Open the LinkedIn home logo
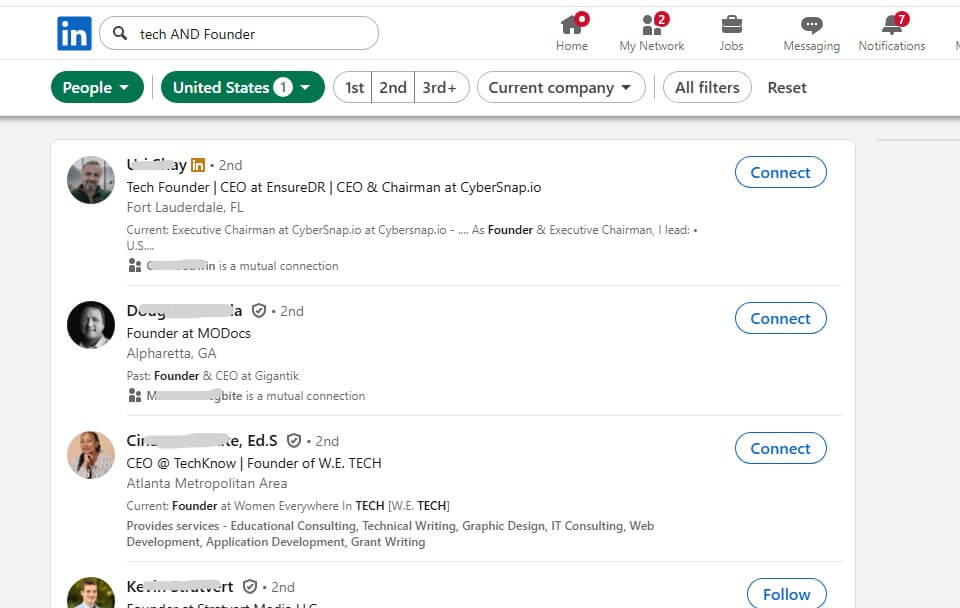960x608 pixels. point(74,33)
